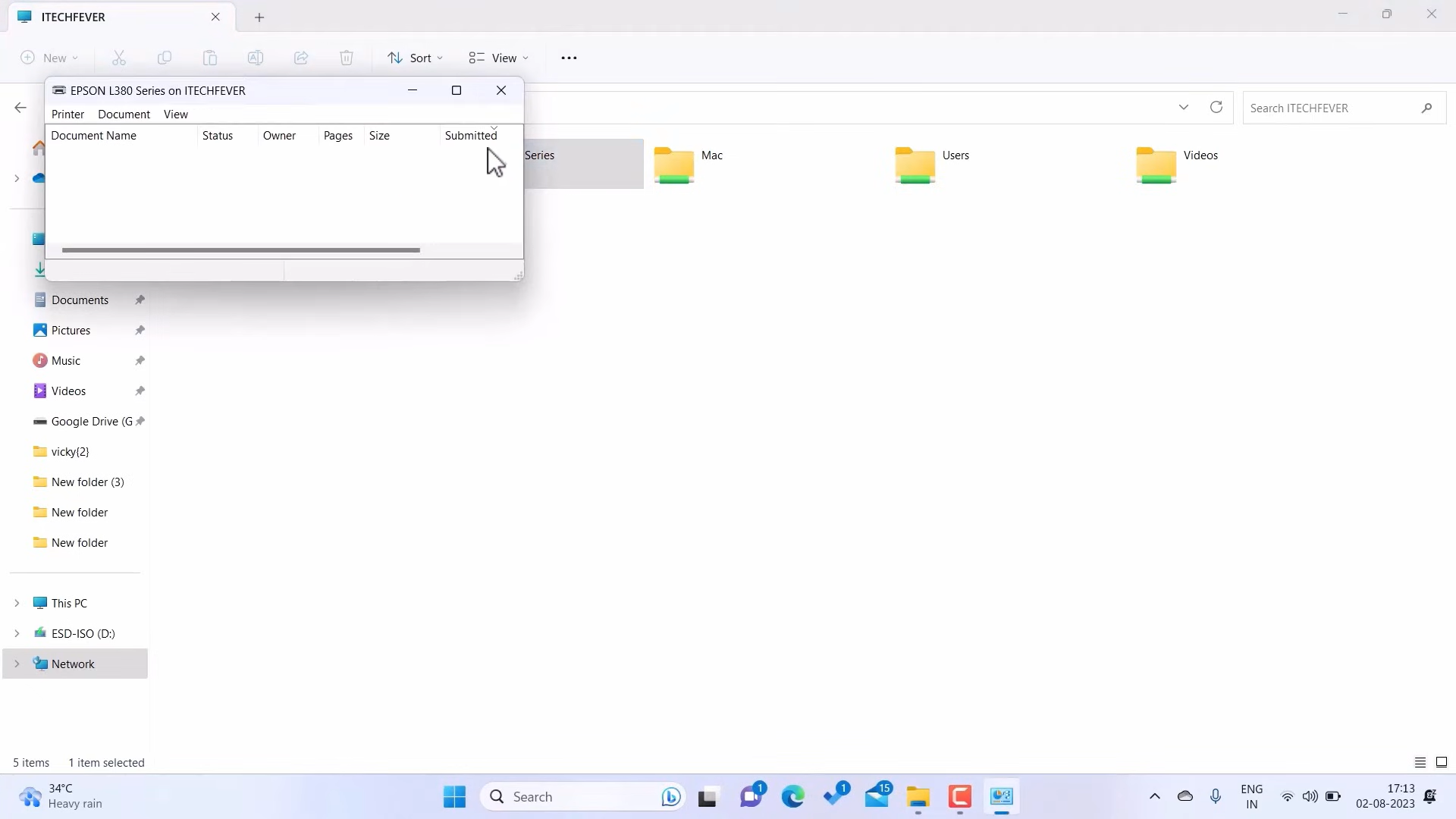This screenshot has height=819, width=1456.
Task: Click the Size column header
Action: 402,135
